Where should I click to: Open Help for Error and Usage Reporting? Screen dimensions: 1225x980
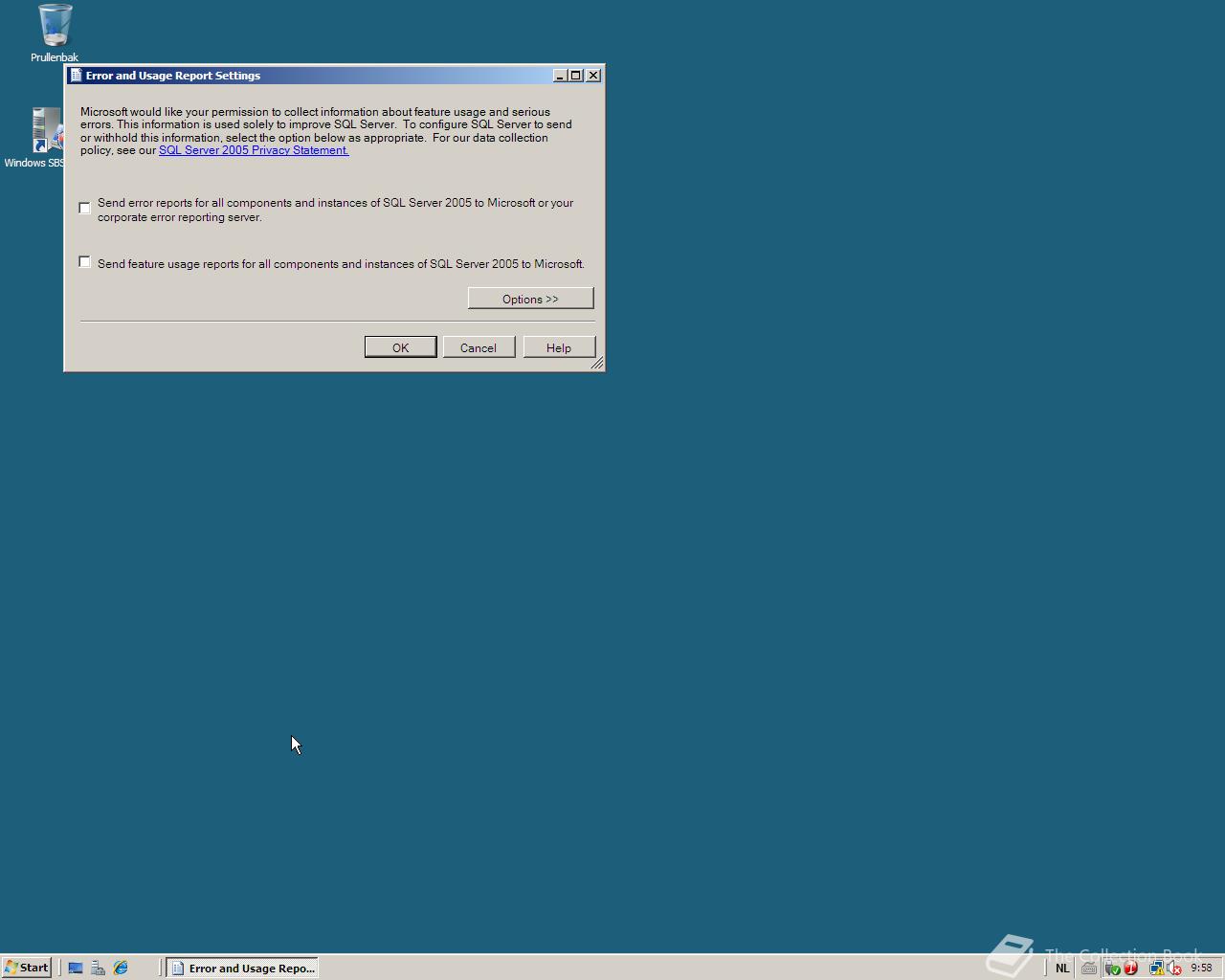[559, 347]
